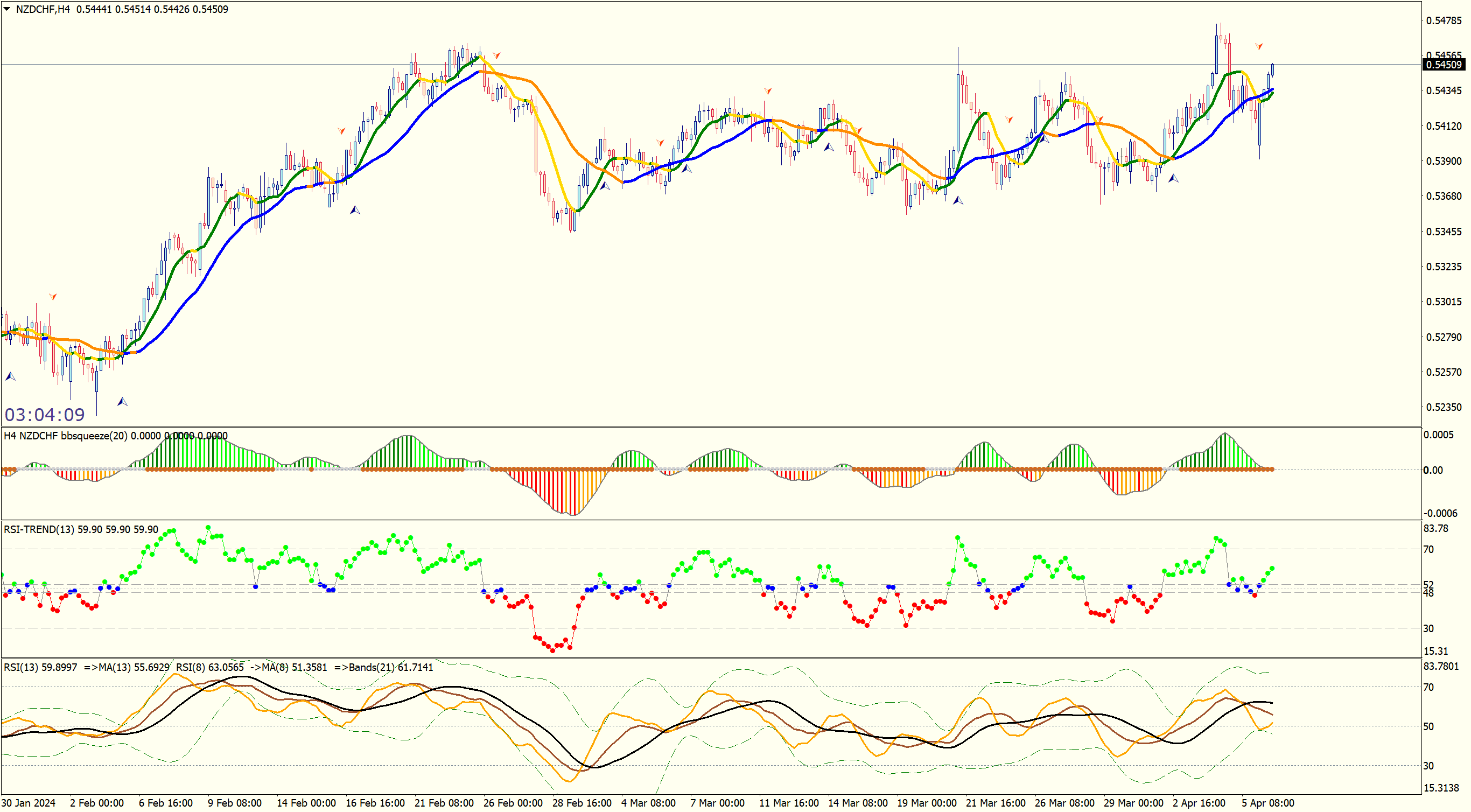Screen dimensions: 1471x812
Task: Click the 0.54785 price scale label
Action: 1444,20
